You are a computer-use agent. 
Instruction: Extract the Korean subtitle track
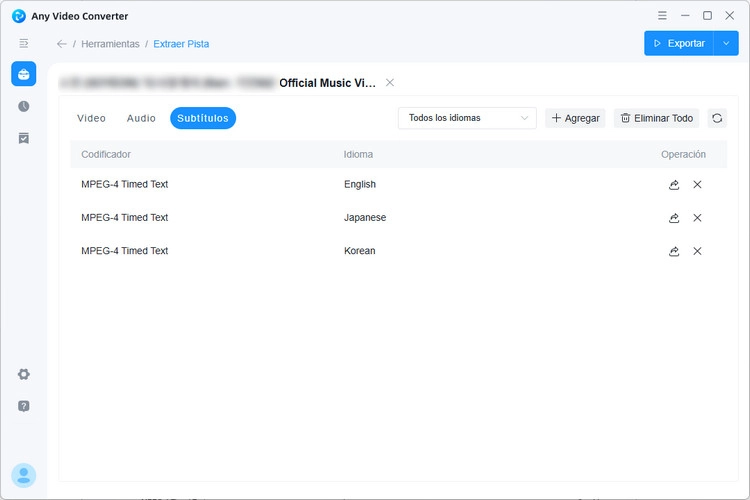[x=674, y=251]
